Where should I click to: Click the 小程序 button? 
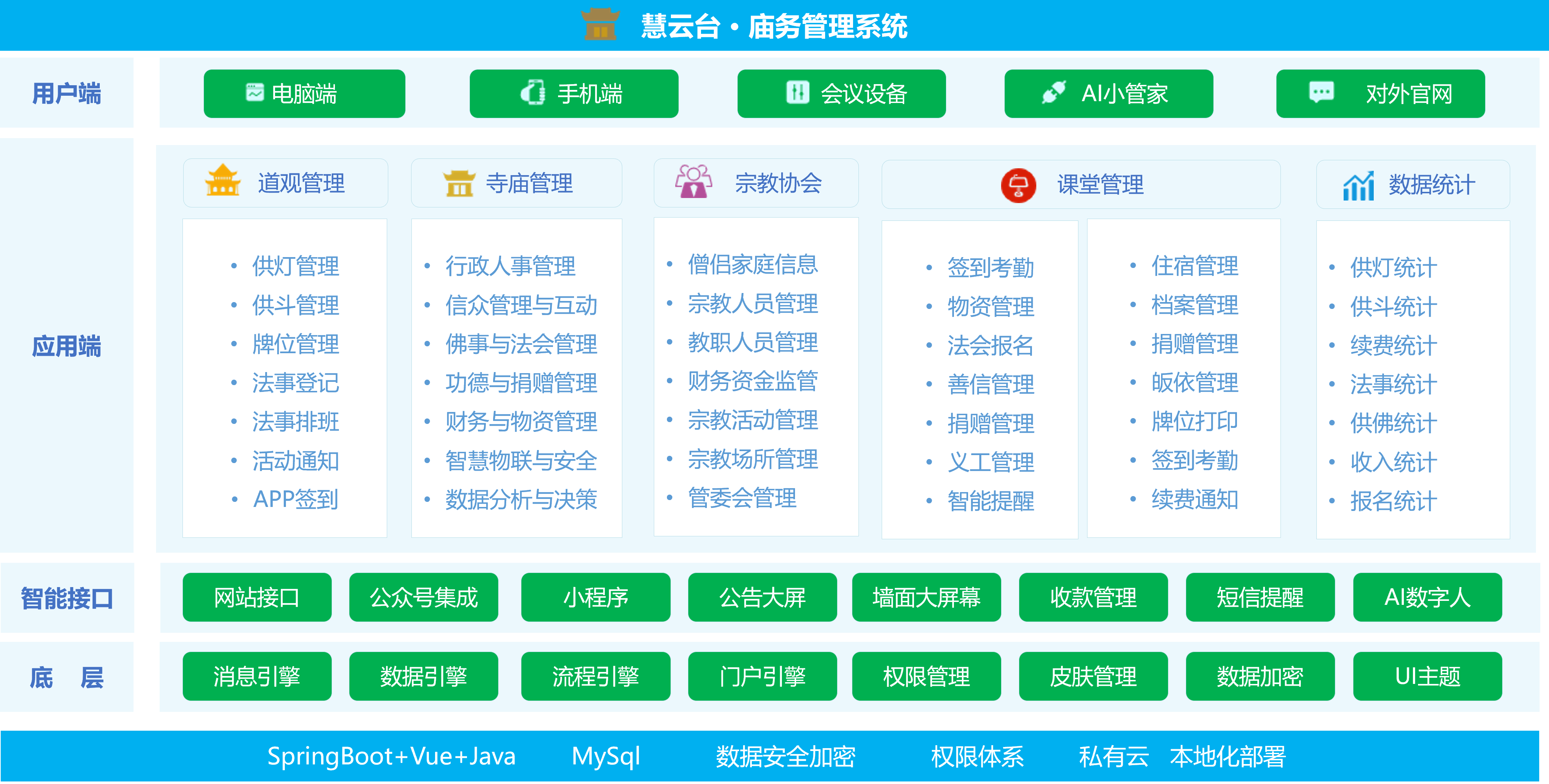(x=595, y=597)
